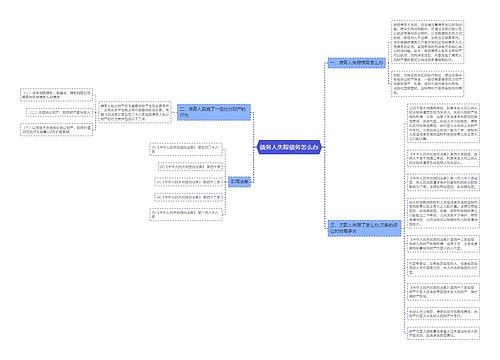The image size is (500, 360).
Task: Select the central node 债务人失踪债务怎么办
Action: point(289,147)
